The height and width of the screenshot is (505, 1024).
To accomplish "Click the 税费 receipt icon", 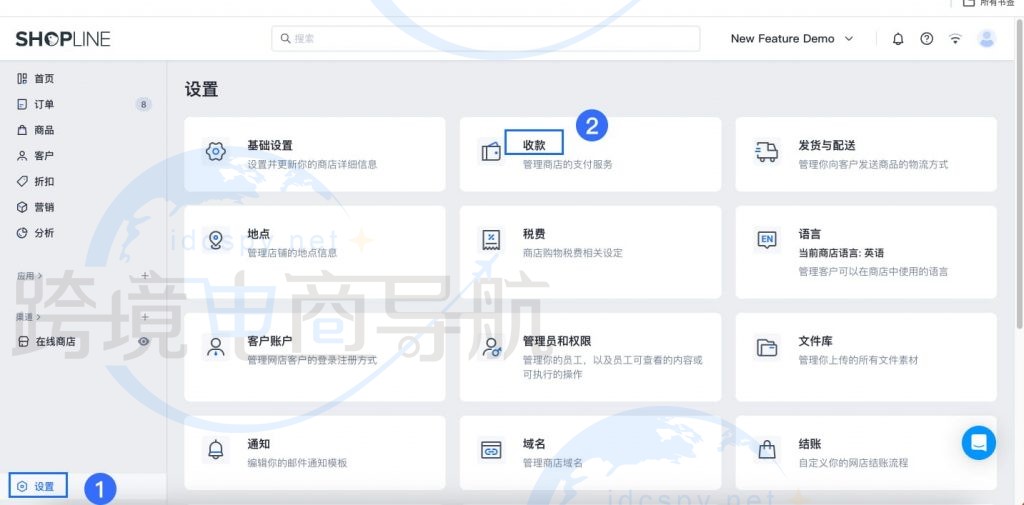I will [491, 240].
